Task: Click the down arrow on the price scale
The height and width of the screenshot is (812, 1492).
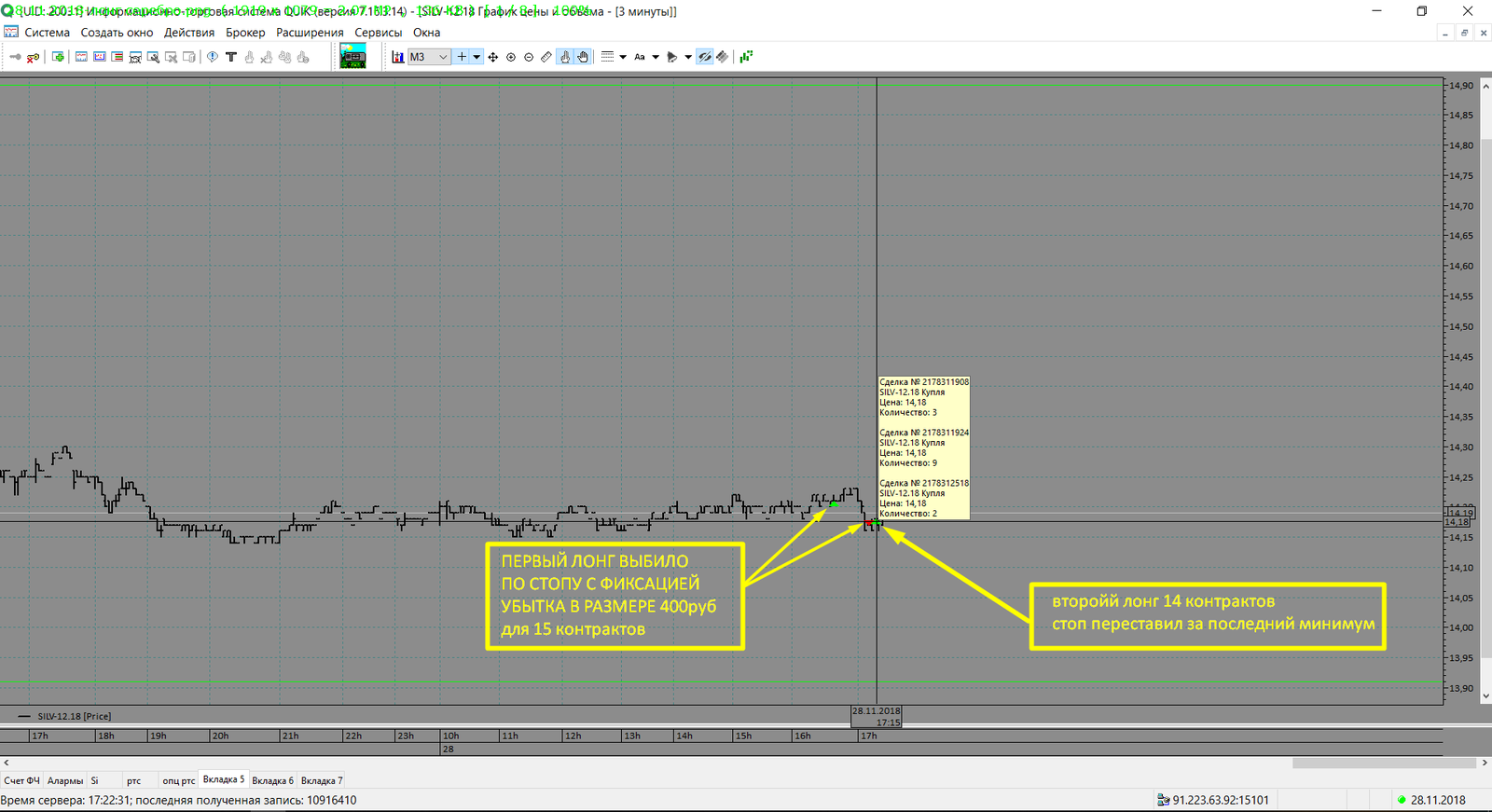Action: pyautogui.click(x=1486, y=695)
